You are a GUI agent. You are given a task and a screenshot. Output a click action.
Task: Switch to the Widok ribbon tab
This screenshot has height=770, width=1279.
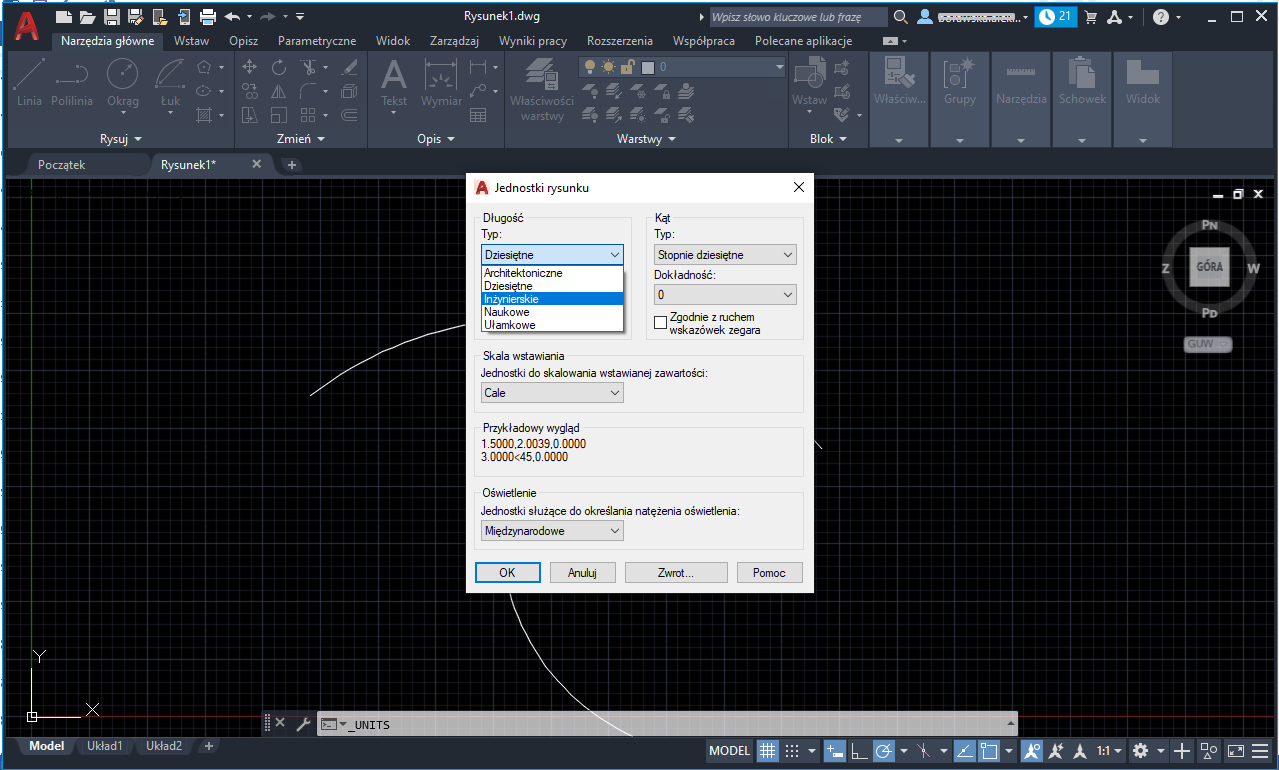tap(393, 41)
